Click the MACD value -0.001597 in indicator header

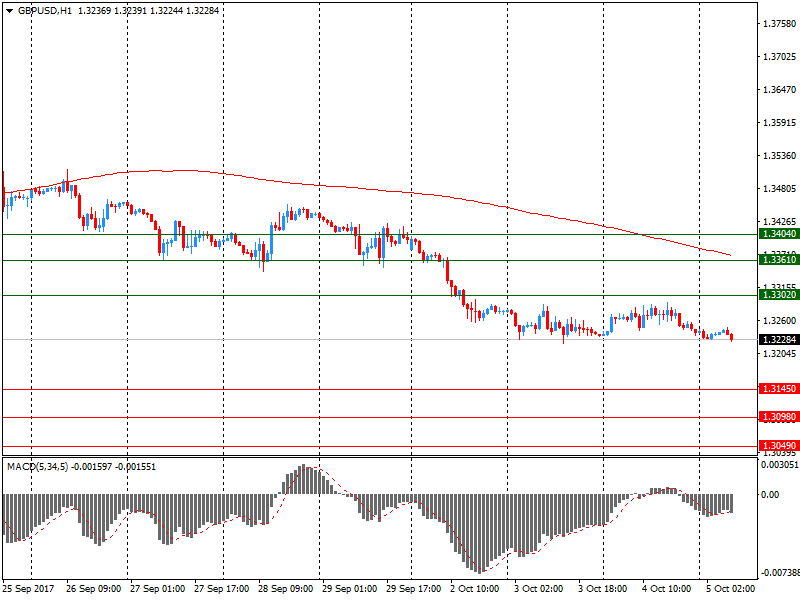point(91,467)
